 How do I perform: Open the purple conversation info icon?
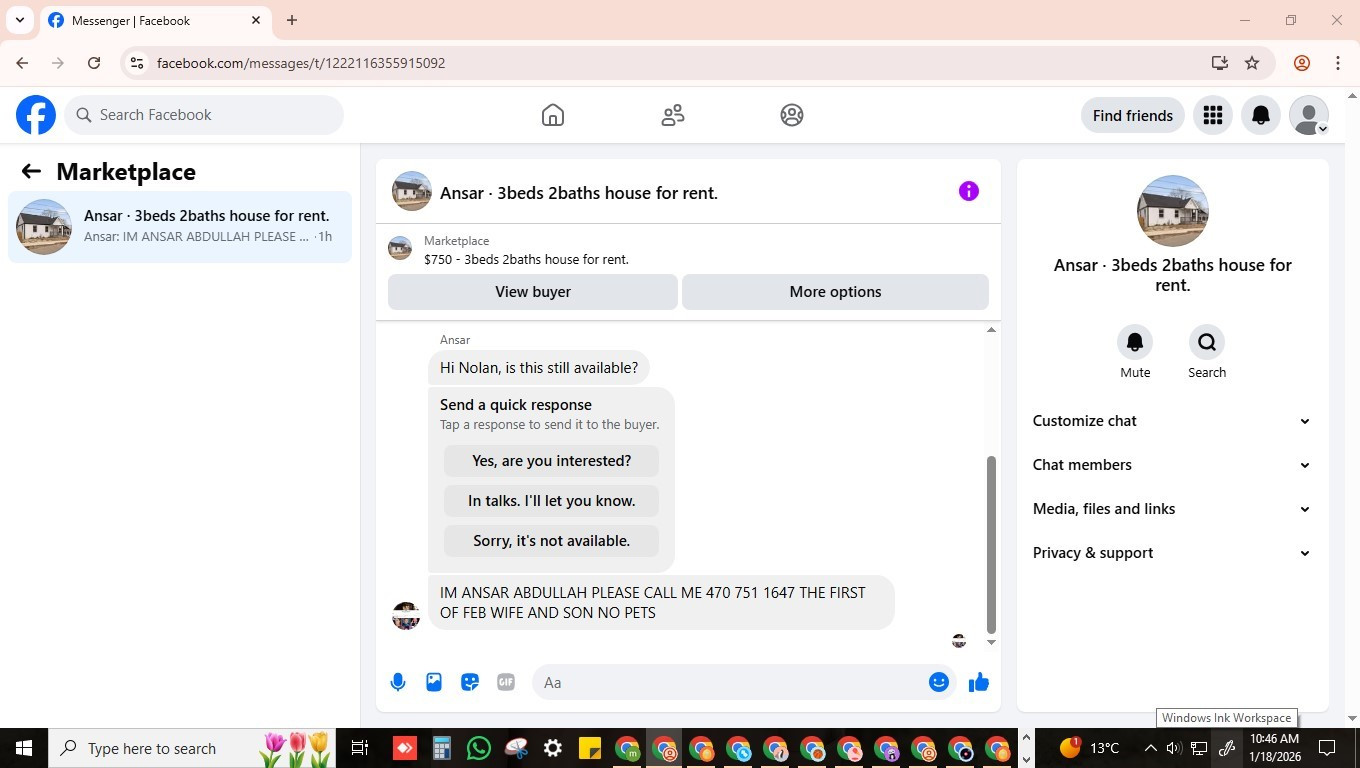point(968,191)
